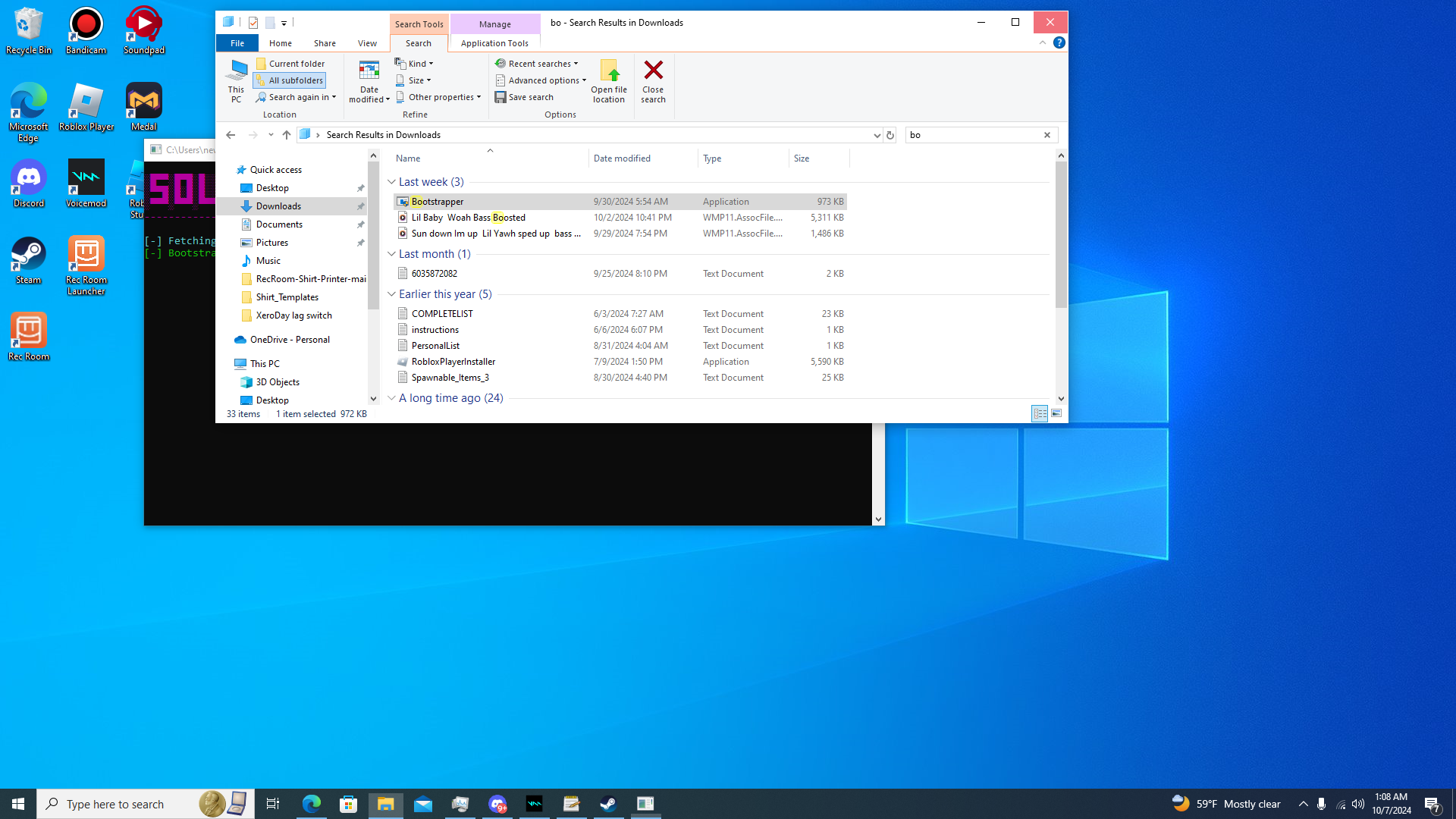Click Open file location icon
Screen dimensions: 1456x819
point(609,71)
